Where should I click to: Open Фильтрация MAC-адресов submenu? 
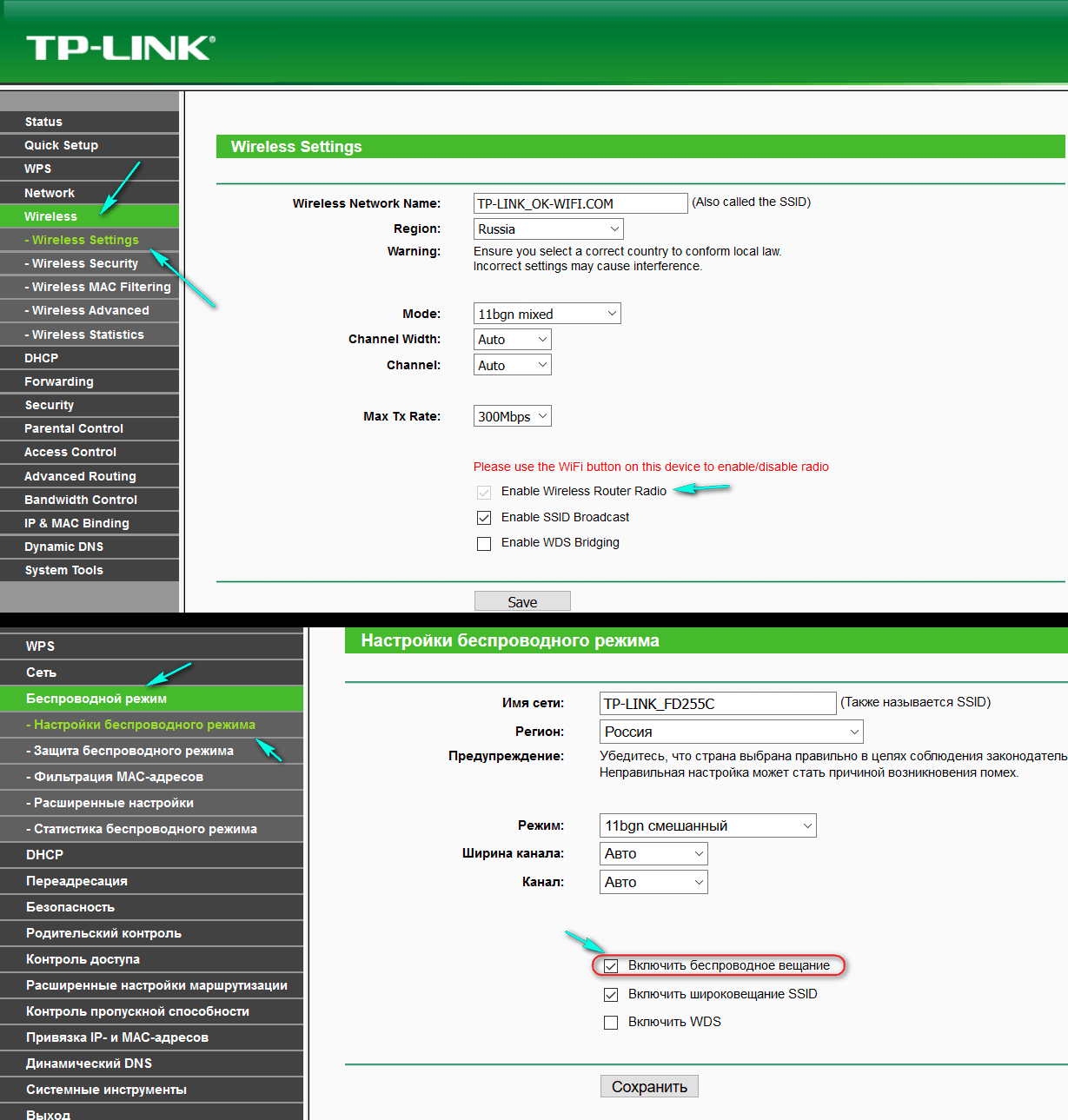click(152, 777)
